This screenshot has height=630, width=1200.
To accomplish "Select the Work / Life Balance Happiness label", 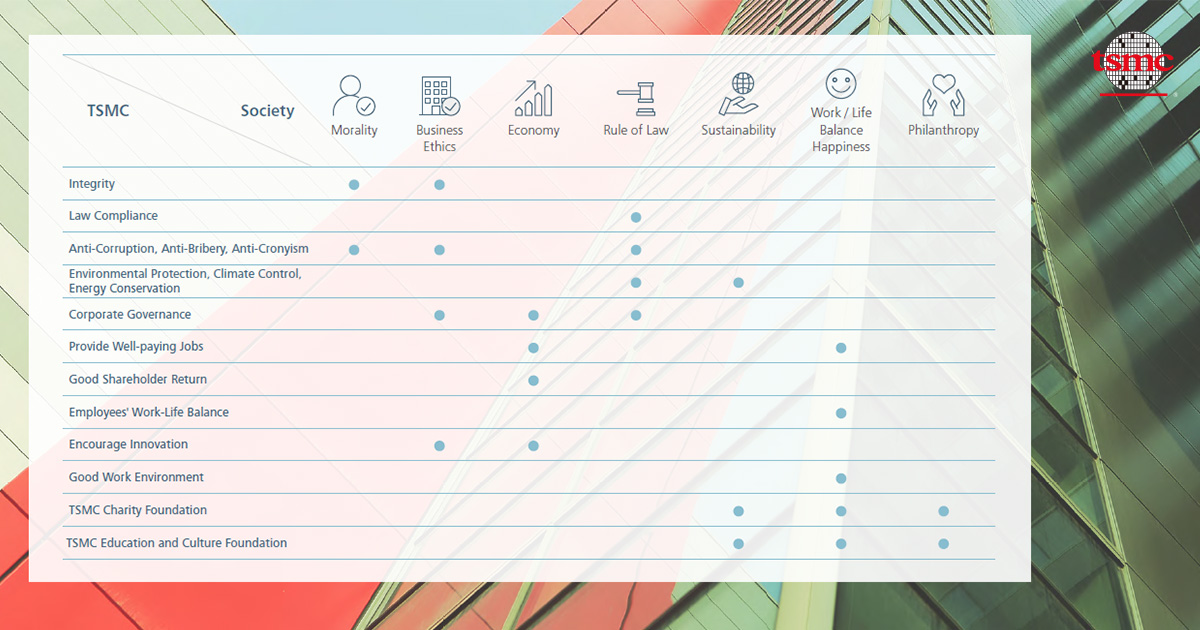I will 841,129.
